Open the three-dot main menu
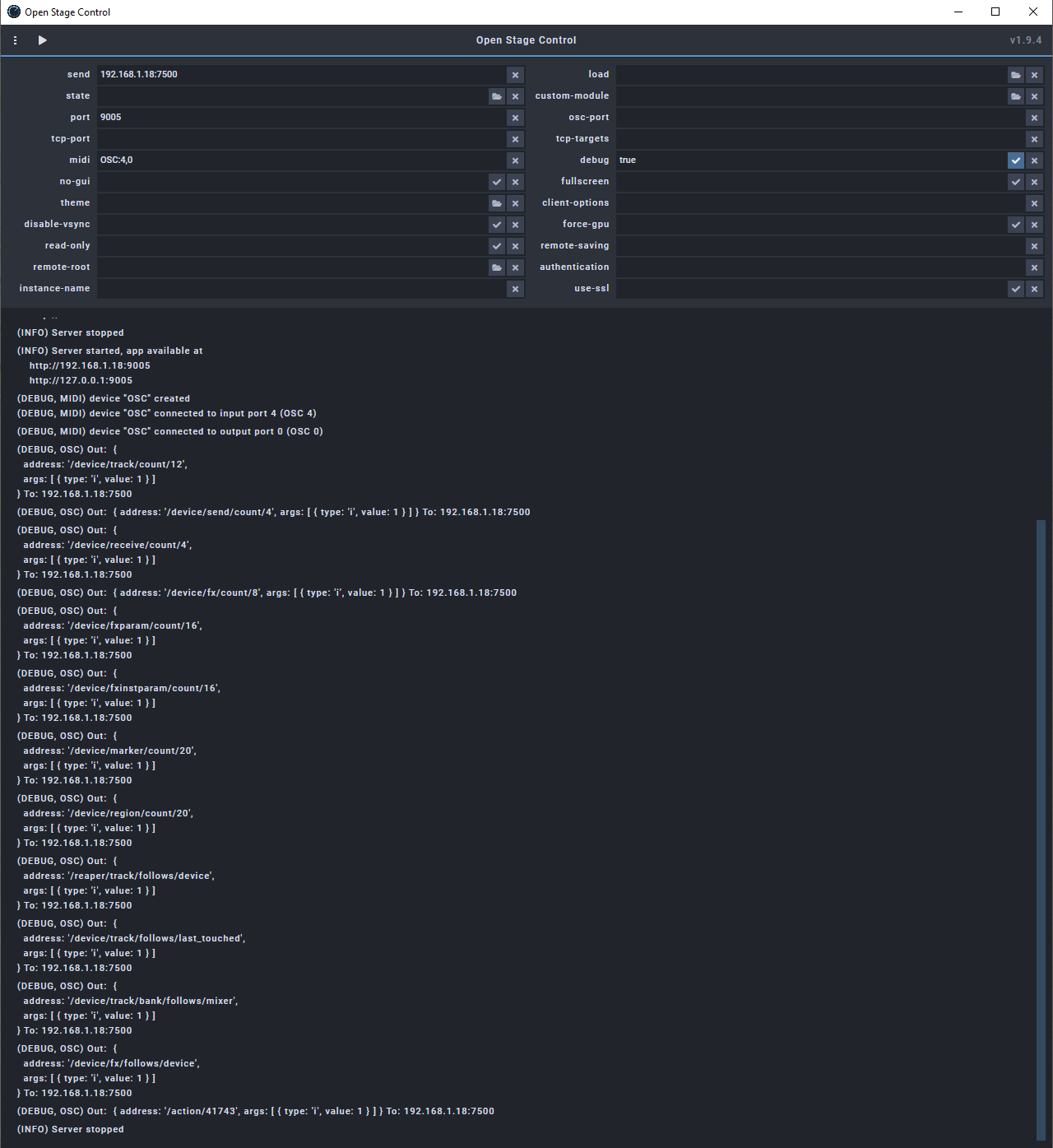The height and width of the screenshot is (1148, 1053). 15,40
